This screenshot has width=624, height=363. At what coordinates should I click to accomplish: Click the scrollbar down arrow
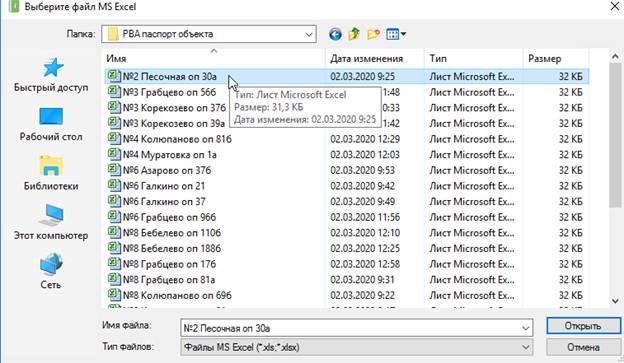615,301
